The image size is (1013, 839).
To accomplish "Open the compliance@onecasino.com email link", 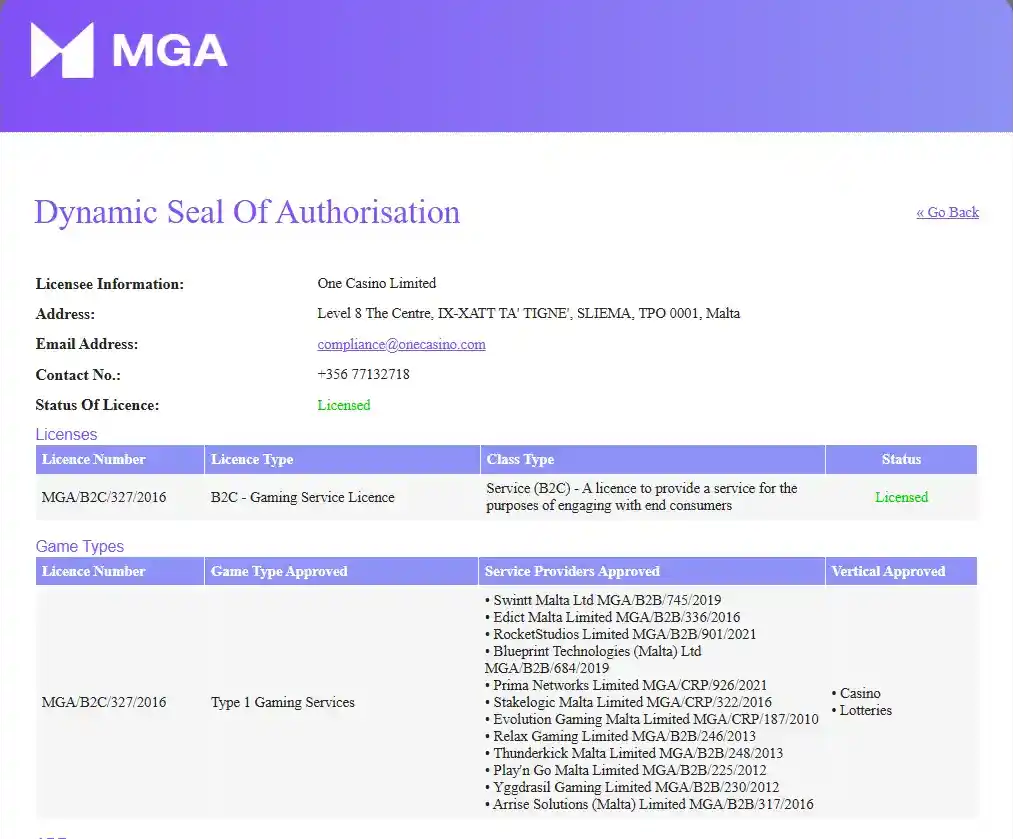I will click(401, 344).
